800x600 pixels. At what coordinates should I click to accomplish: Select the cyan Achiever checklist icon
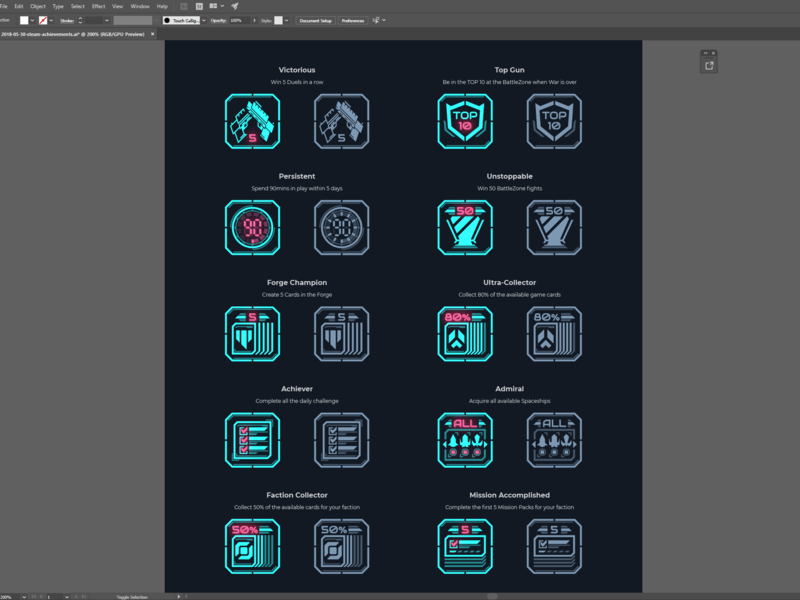click(253, 440)
